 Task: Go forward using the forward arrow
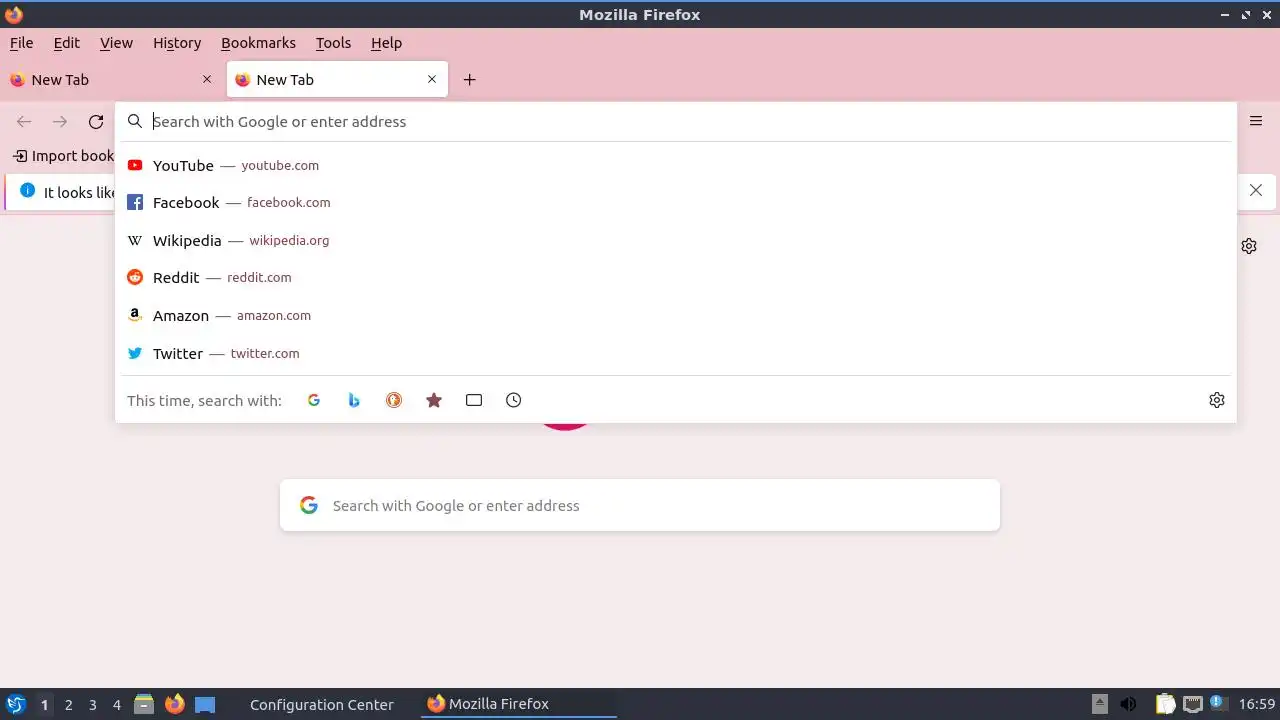click(x=60, y=122)
